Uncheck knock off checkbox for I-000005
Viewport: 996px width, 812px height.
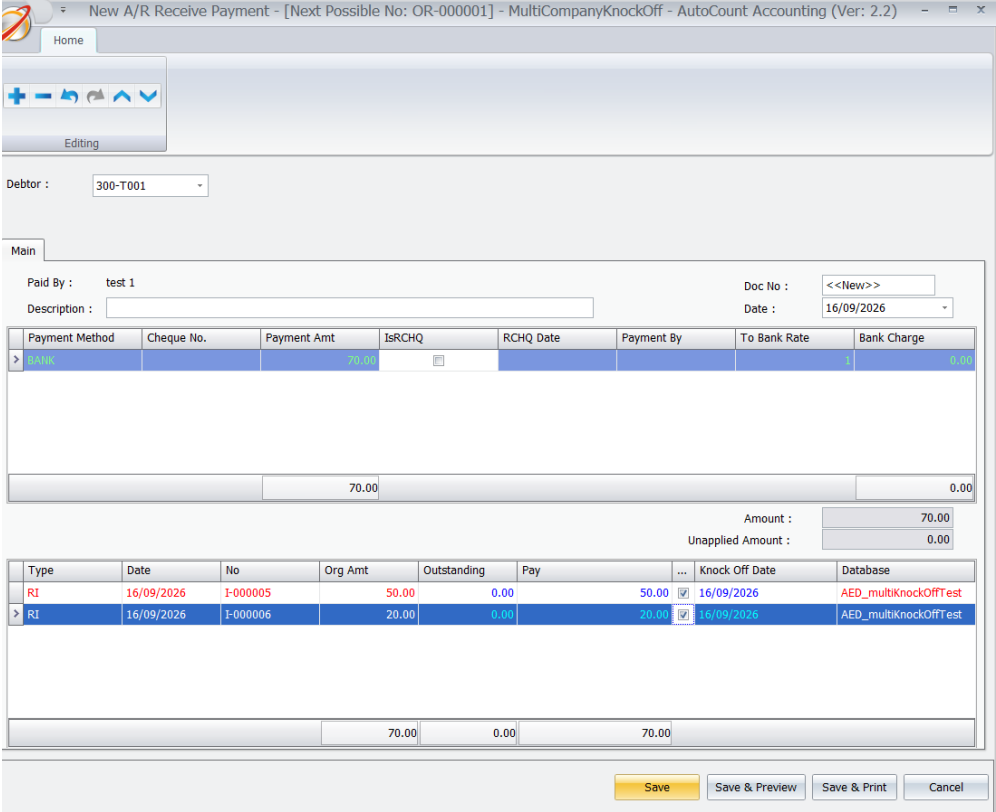tap(683, 593)
